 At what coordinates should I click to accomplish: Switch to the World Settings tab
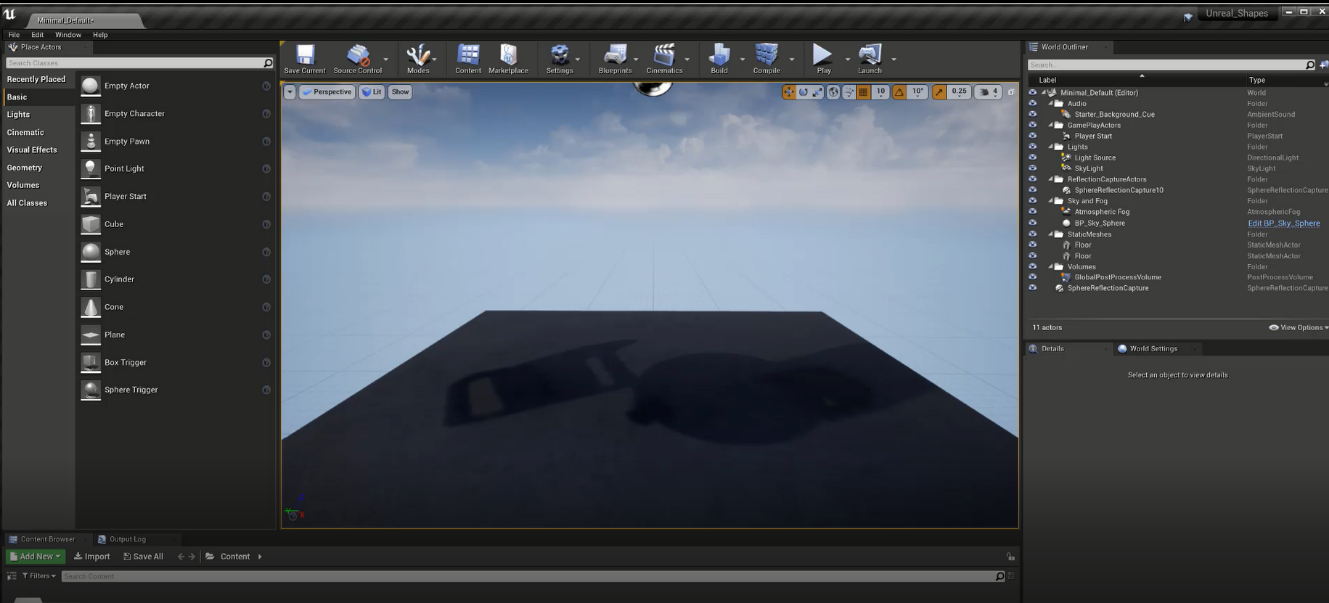[x=1152, y=348]
